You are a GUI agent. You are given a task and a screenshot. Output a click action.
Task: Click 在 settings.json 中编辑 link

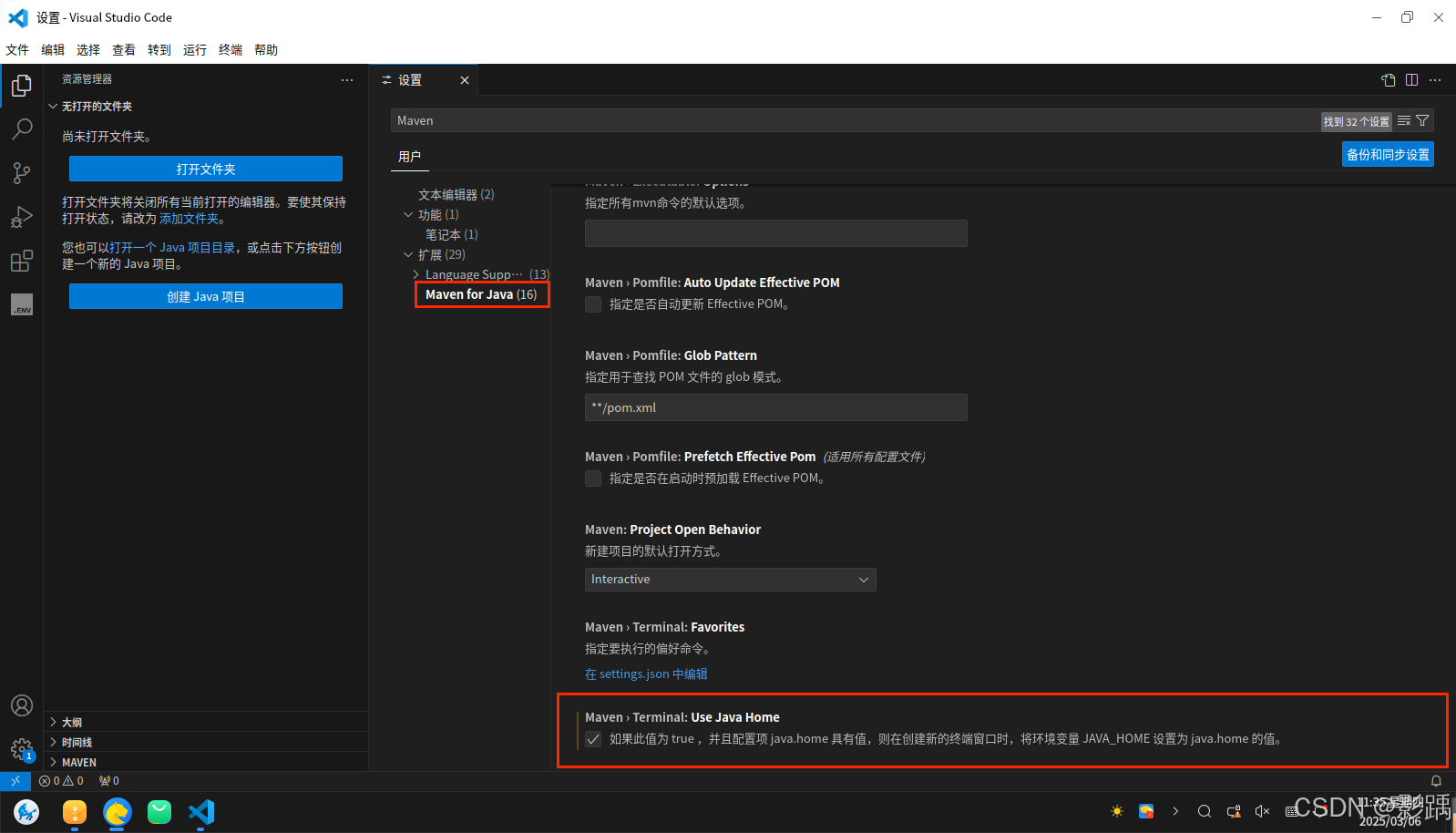646,674
